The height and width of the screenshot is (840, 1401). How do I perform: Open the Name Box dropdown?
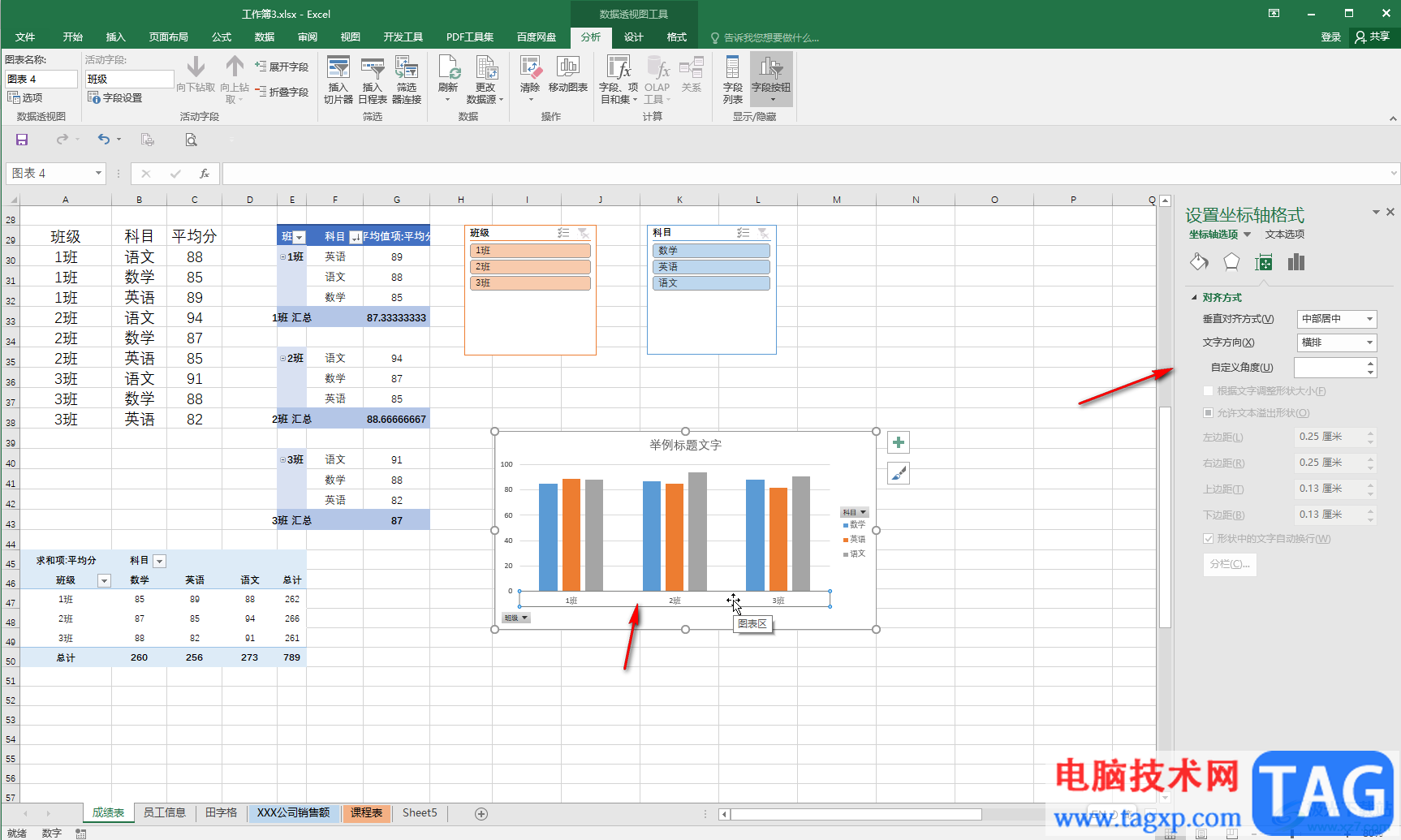pyautogui.click(x=98, y=173)
